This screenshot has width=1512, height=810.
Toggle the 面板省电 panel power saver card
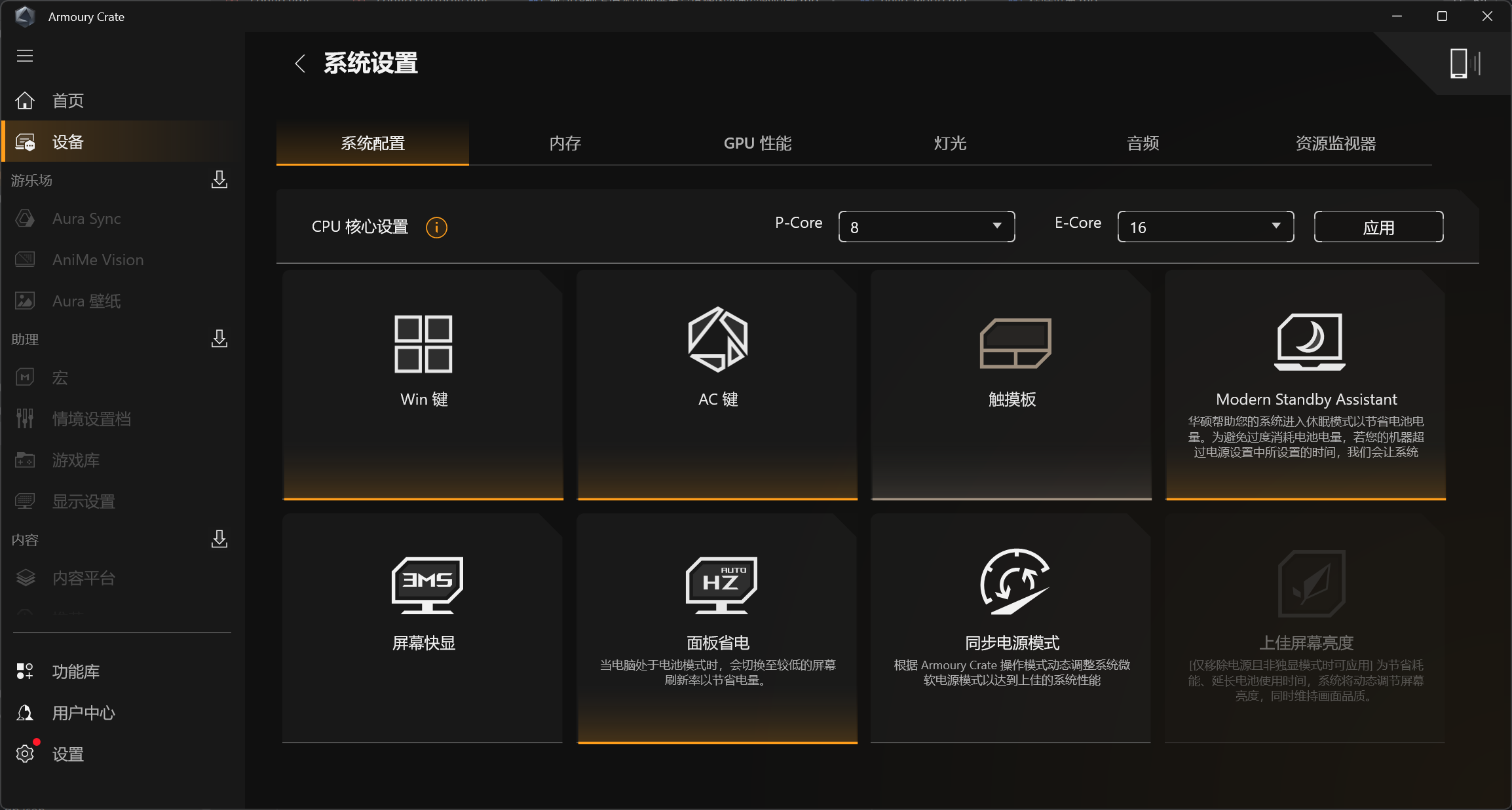point(717,629)
